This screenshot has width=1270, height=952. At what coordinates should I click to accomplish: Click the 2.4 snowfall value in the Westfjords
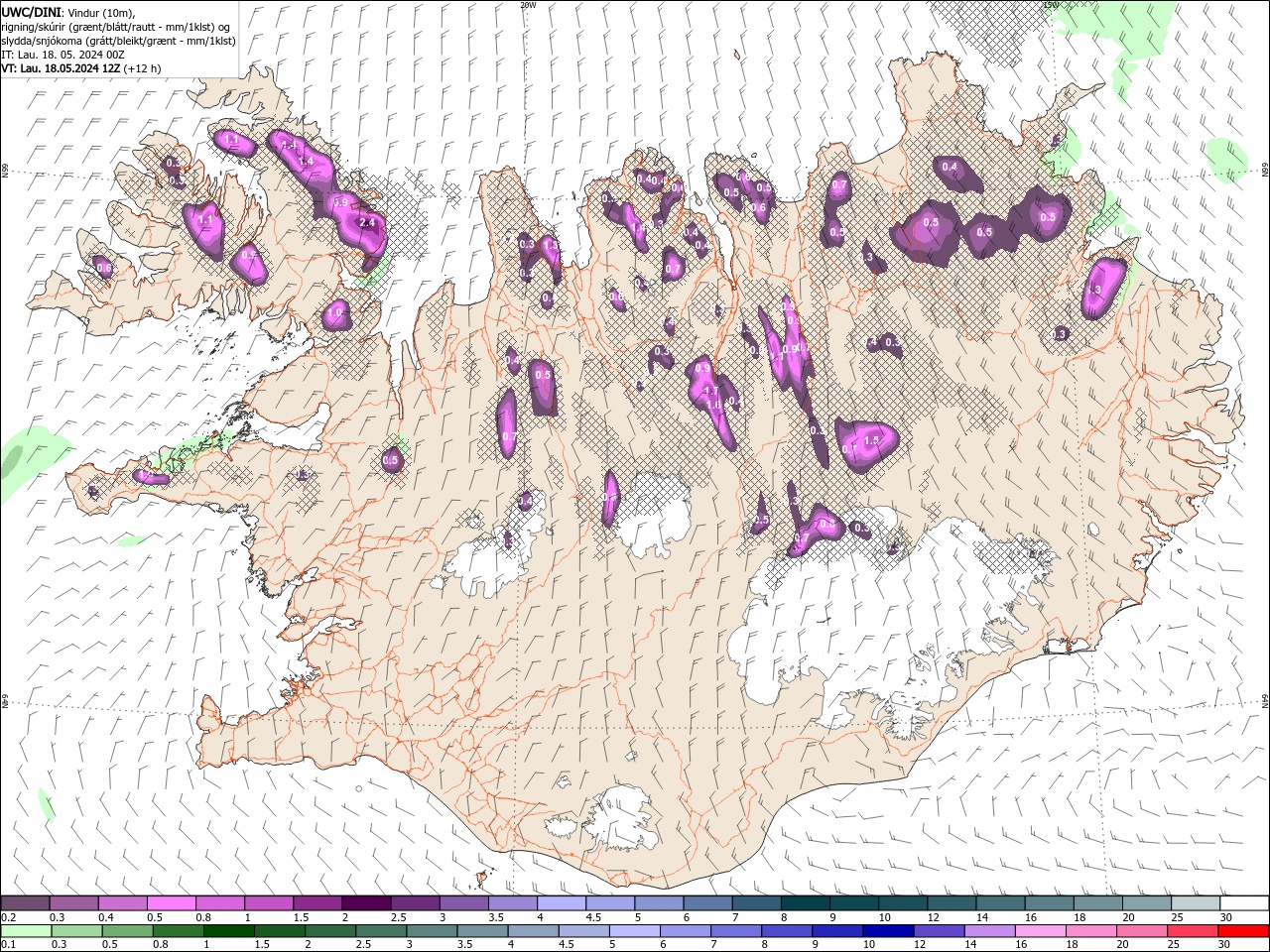(x=367, y=223)
